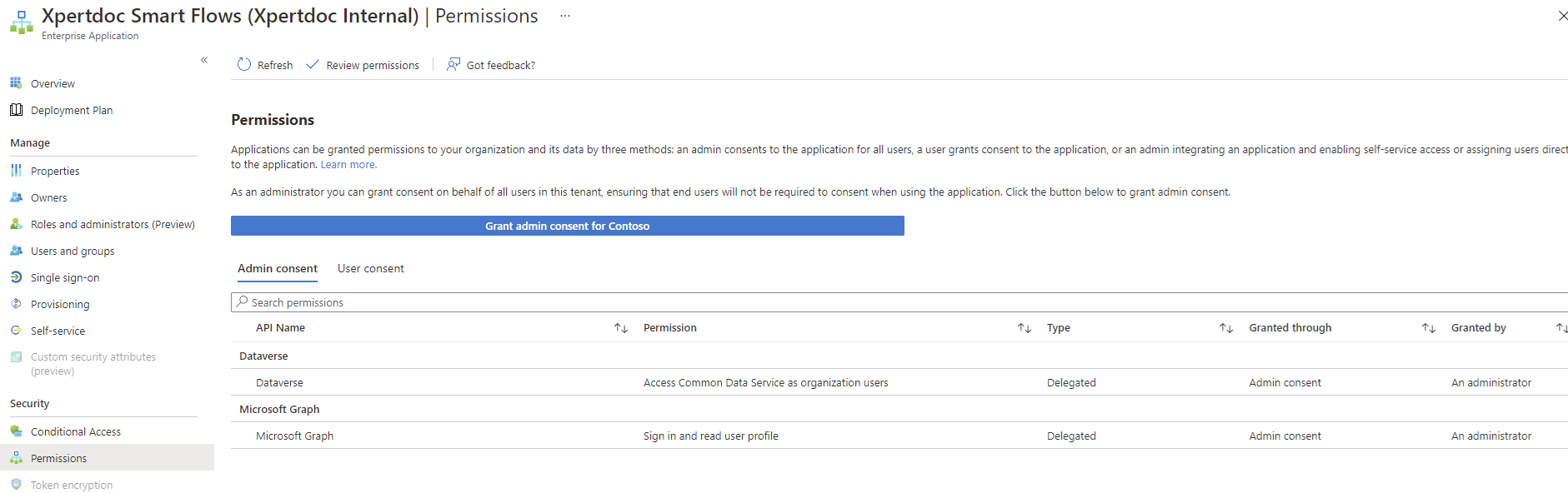Open the ellipsis more options menu
1568x493 pixels.
[x=565, y=16]
